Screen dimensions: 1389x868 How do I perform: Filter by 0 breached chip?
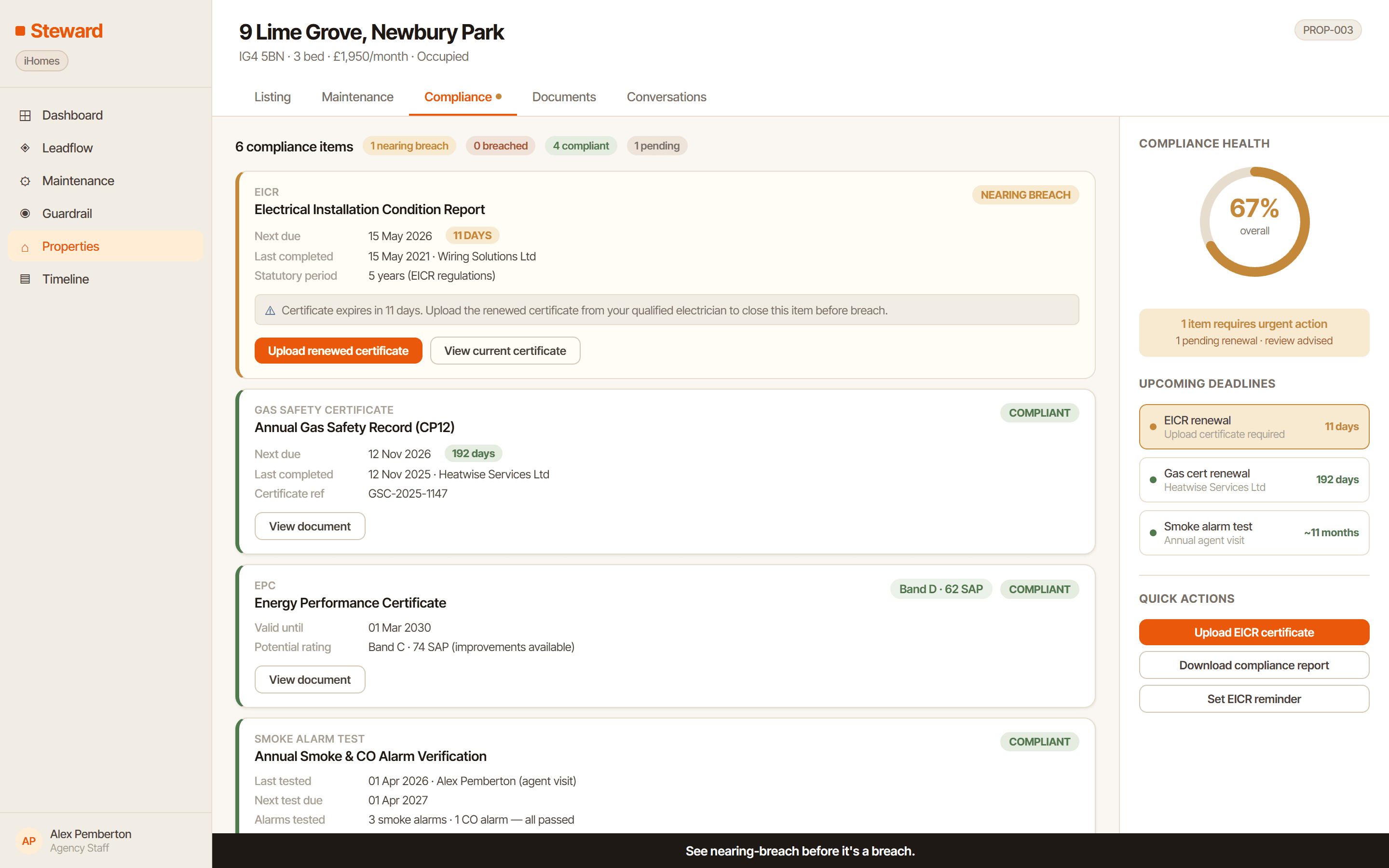[501, 146]
